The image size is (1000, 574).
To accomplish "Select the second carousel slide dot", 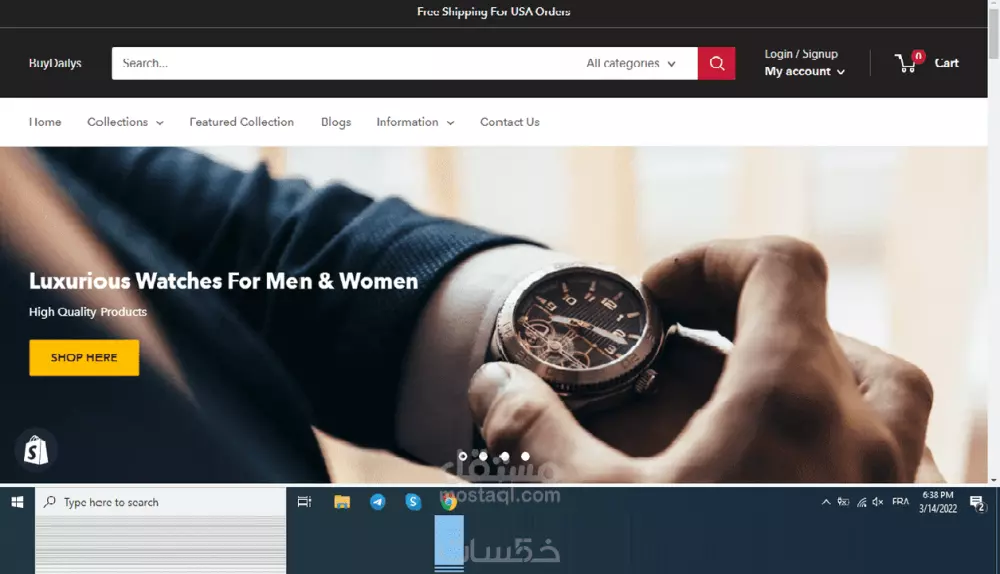I will pos(483,456).
